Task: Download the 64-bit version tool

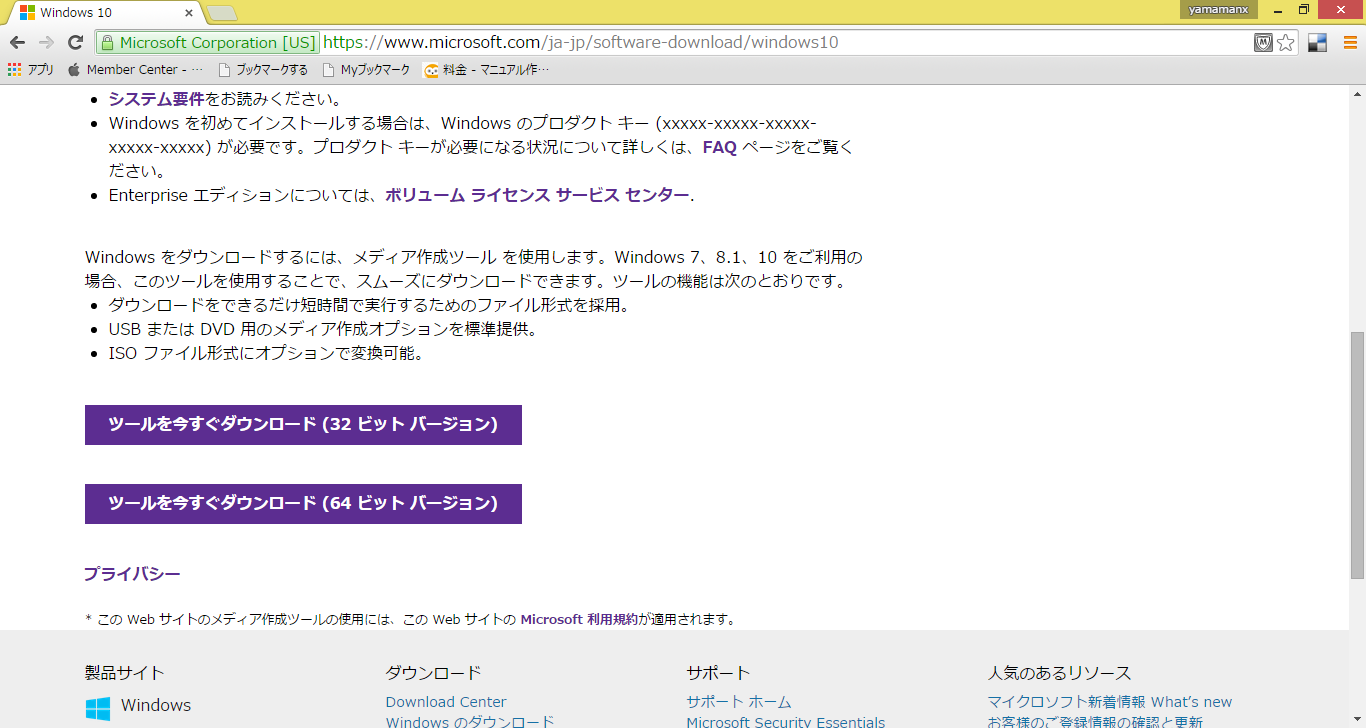Action: click(303, 504)
